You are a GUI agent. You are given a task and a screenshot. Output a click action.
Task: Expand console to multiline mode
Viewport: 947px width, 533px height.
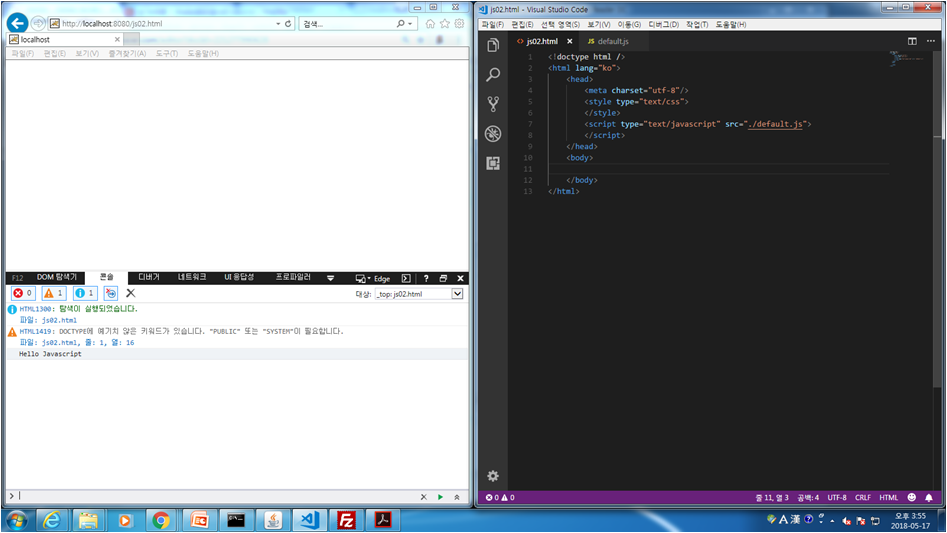coord(457,497)
